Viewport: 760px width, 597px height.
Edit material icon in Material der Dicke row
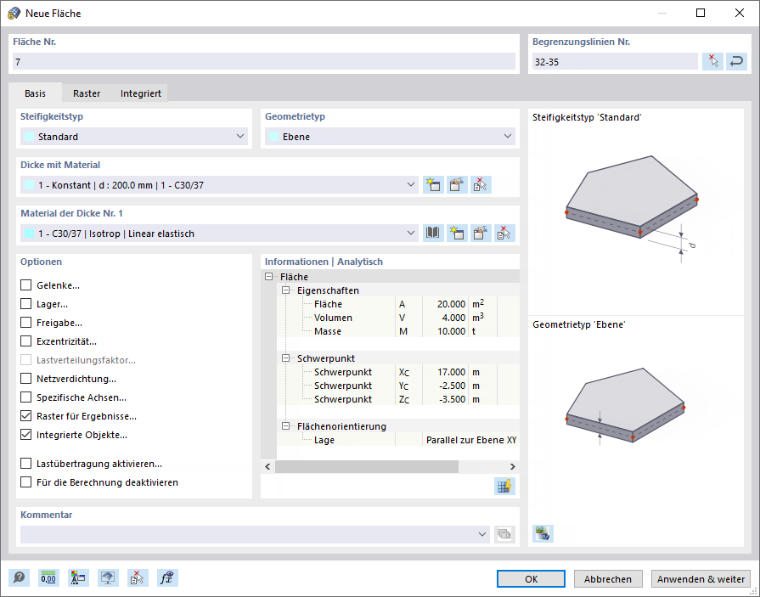pyautogui.click(x=480, y=233)
